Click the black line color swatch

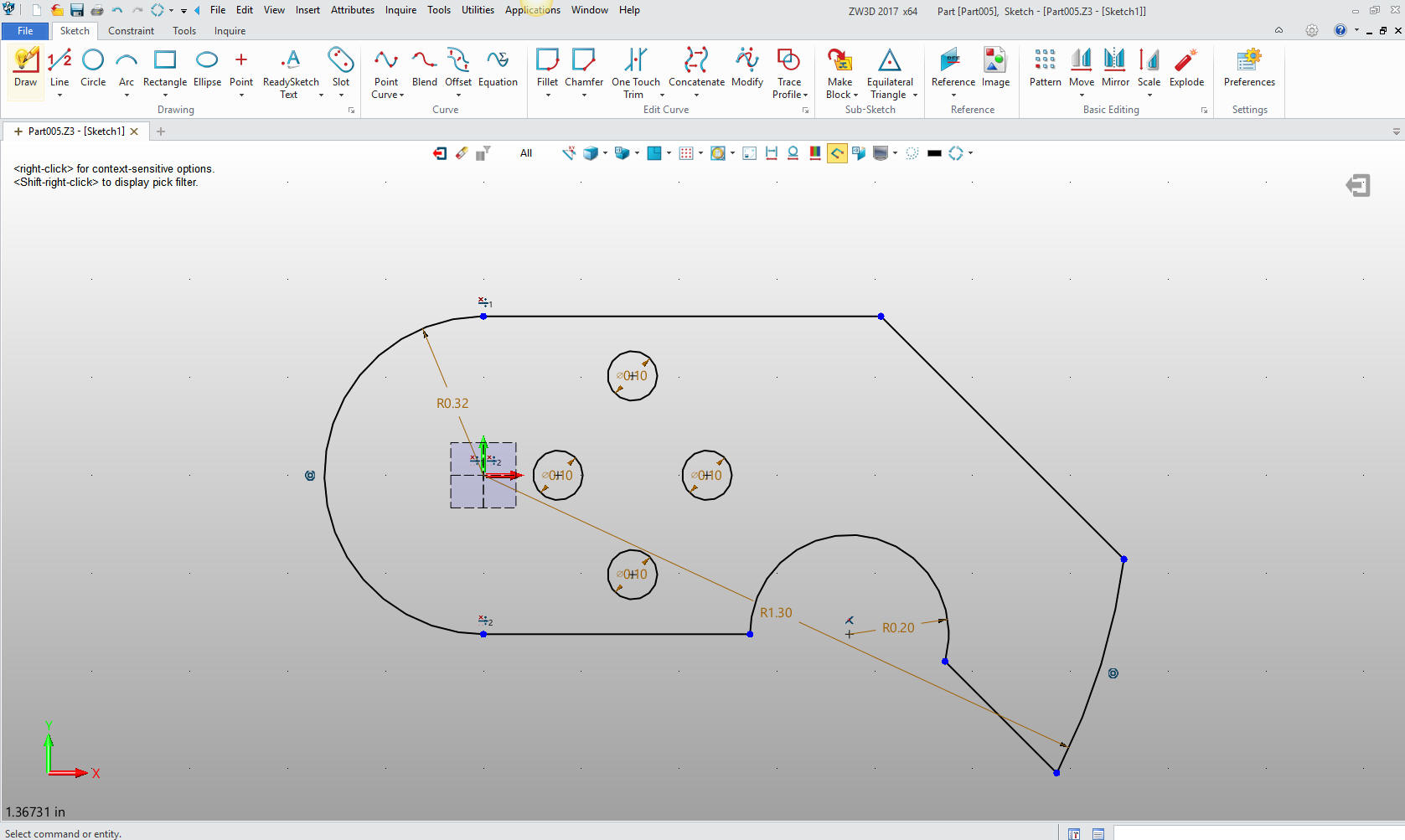[x=934, y=153]
